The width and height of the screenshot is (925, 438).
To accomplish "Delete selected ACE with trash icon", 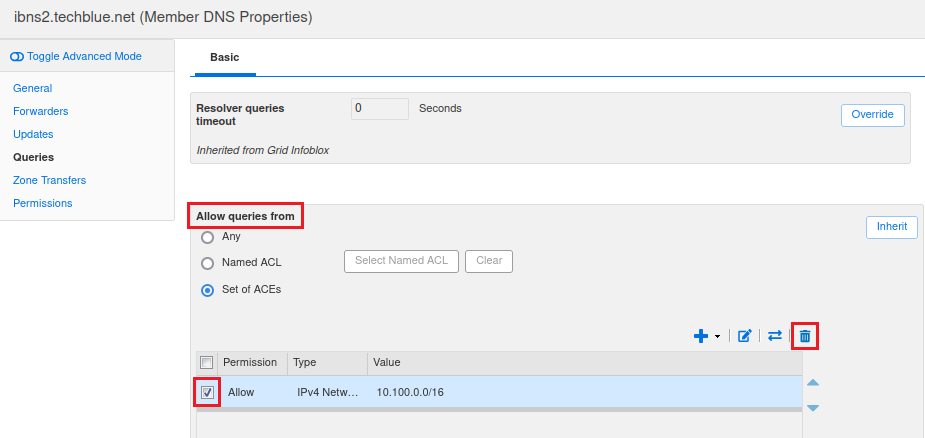I will 805,336.
